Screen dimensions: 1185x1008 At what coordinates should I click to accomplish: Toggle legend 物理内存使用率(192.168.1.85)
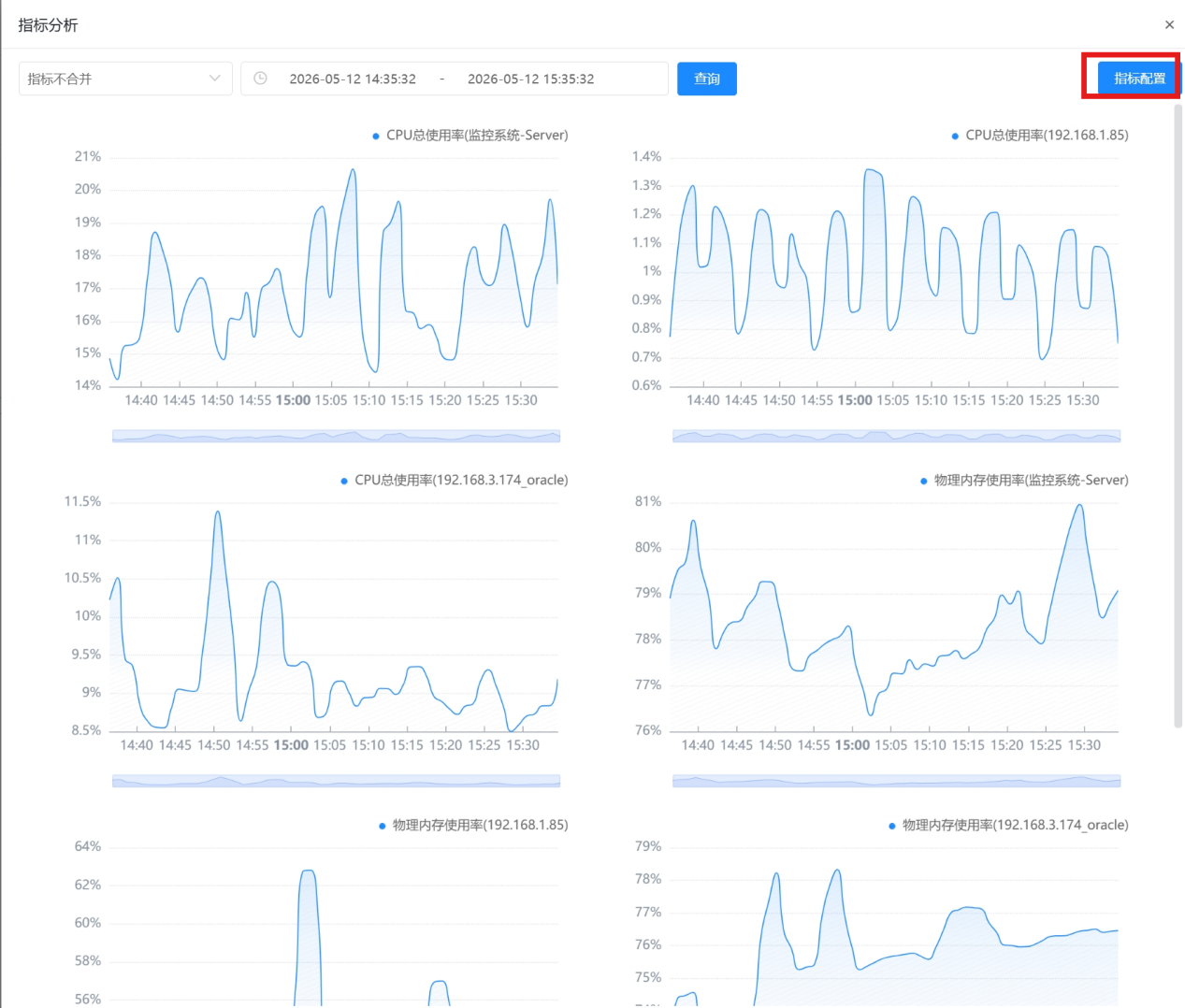(x=473, y=825)
